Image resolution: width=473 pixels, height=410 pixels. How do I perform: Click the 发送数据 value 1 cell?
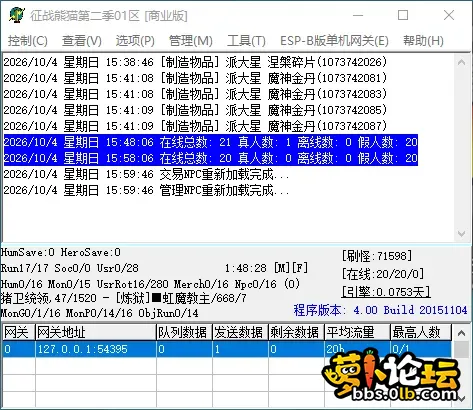[x=240, y=349]
